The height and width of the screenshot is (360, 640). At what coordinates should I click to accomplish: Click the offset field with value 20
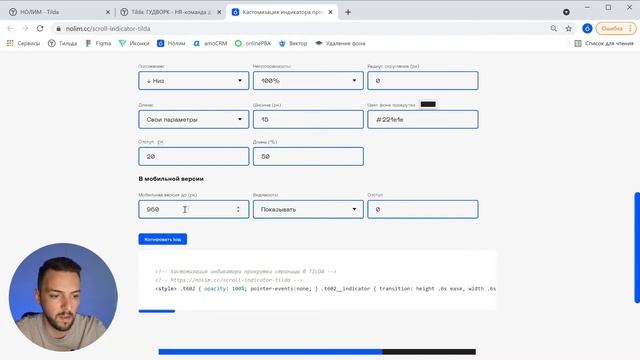193,156
